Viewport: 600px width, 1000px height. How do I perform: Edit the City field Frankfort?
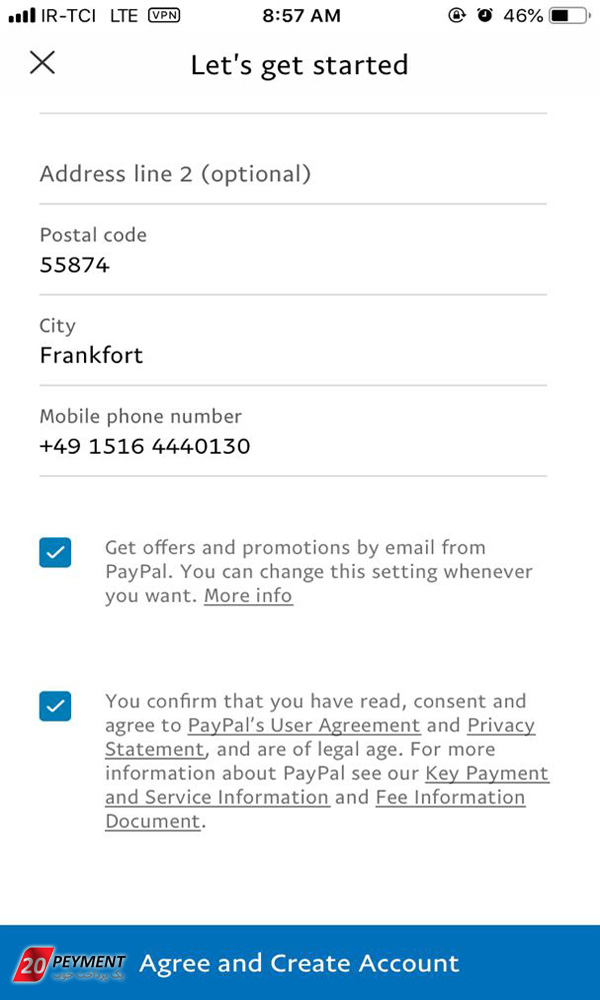click(293, 341)
